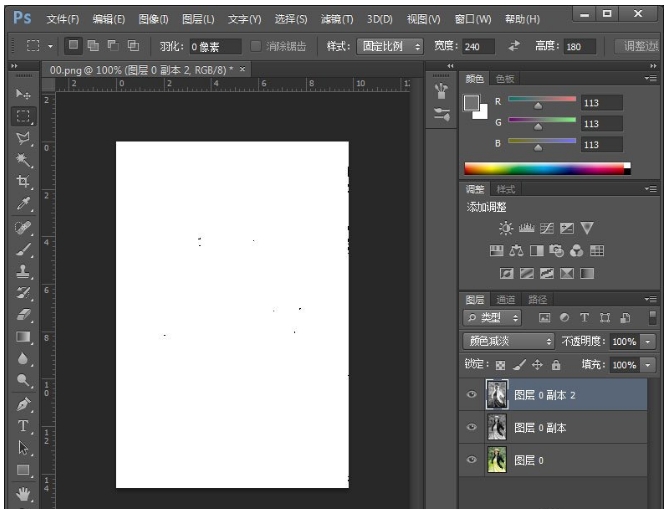Open the 颜色减淡 blend mode dropdown
669x509 pixels.
[x=508, y=341]
